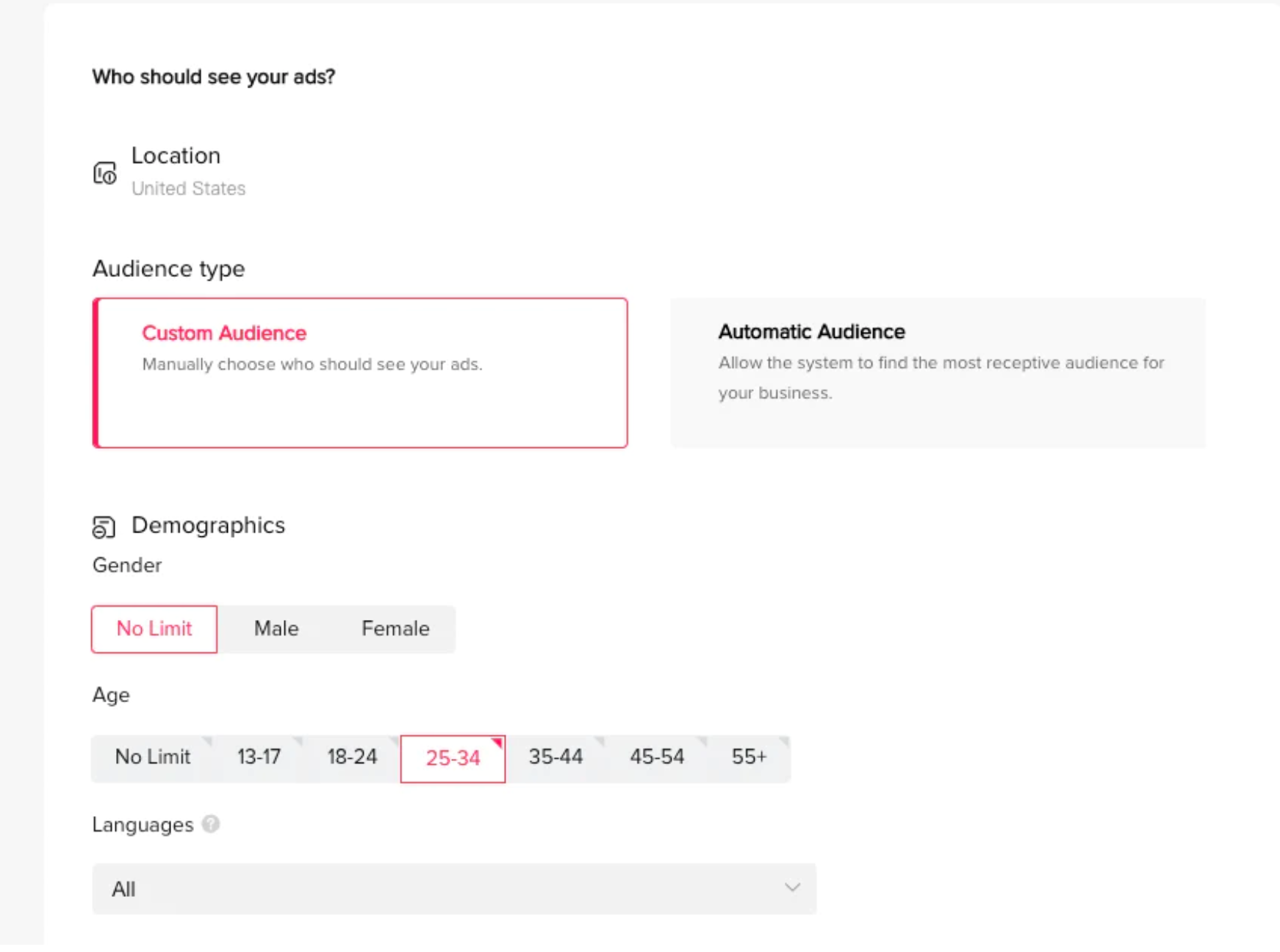Click the Languages dropdown chevron arrow
This screenshot has height=952, width=1280.
coord(792,888)
